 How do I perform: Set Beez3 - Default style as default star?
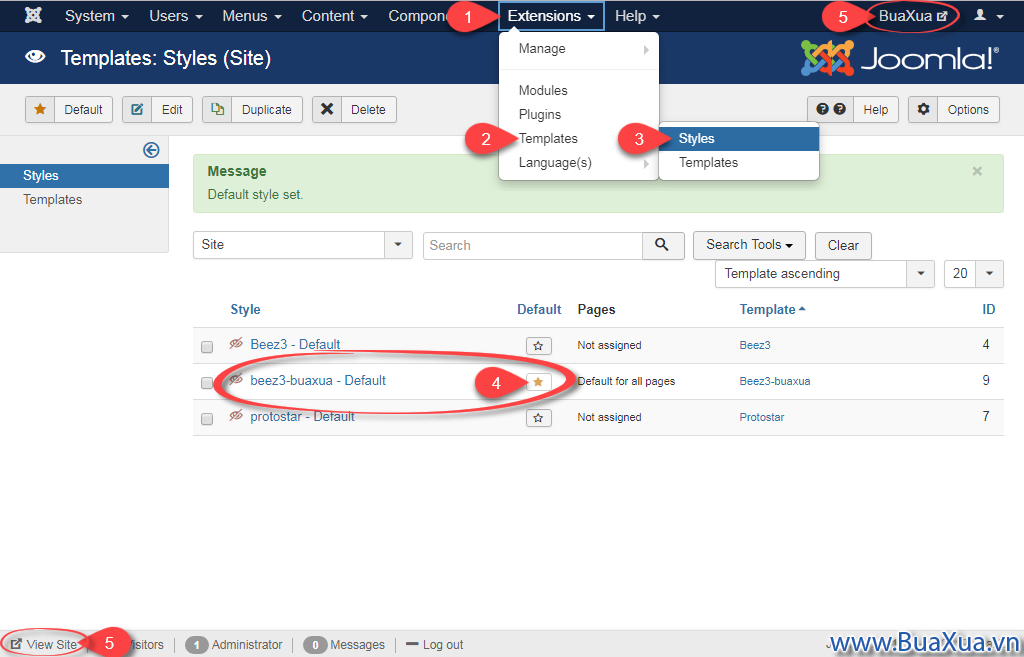[538, 345]
